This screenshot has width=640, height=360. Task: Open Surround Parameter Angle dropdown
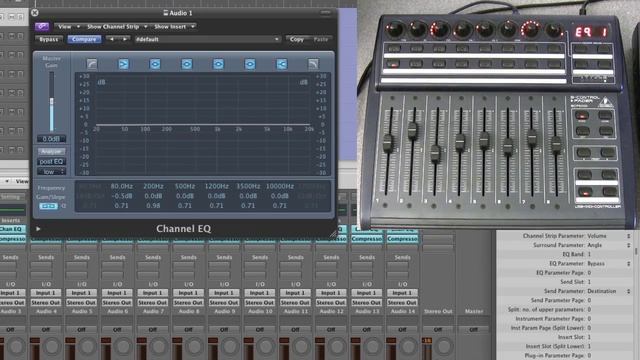coord(609,245)
